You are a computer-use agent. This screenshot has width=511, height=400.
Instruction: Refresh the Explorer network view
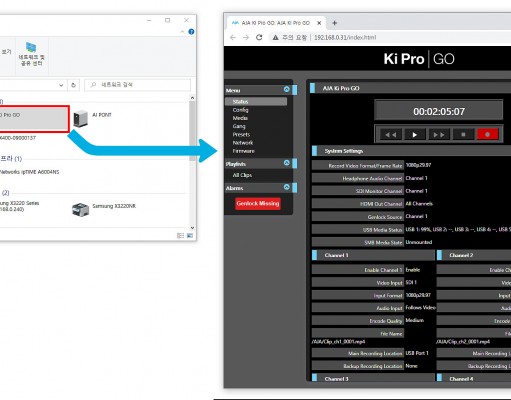click(x=73, y=85)
